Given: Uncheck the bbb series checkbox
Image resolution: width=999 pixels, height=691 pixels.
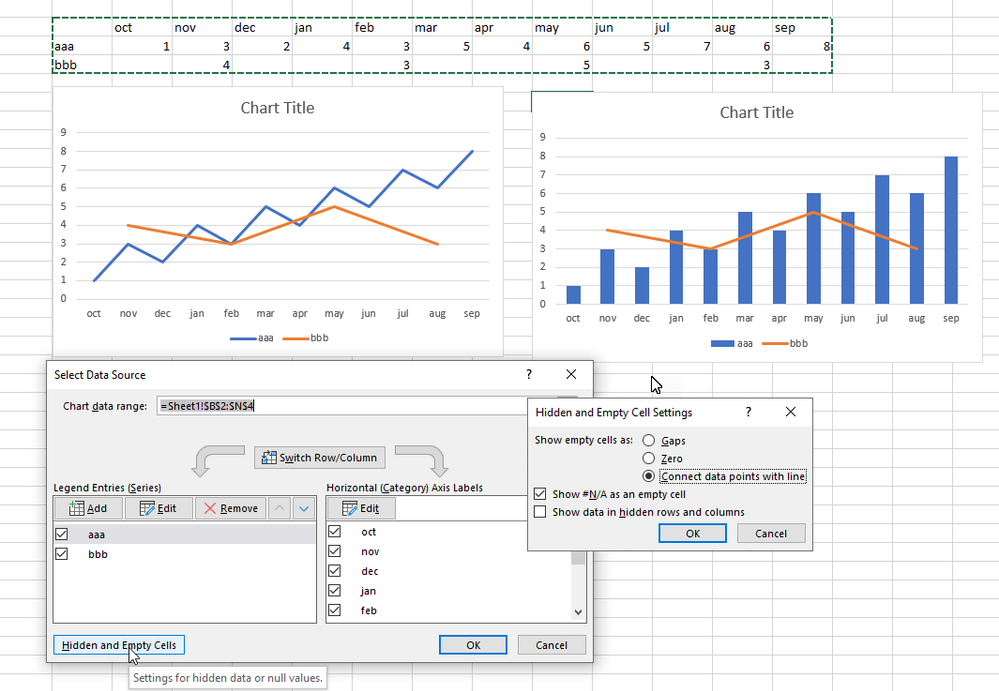Looking at the screenshot, I should [x=62, y=553].
